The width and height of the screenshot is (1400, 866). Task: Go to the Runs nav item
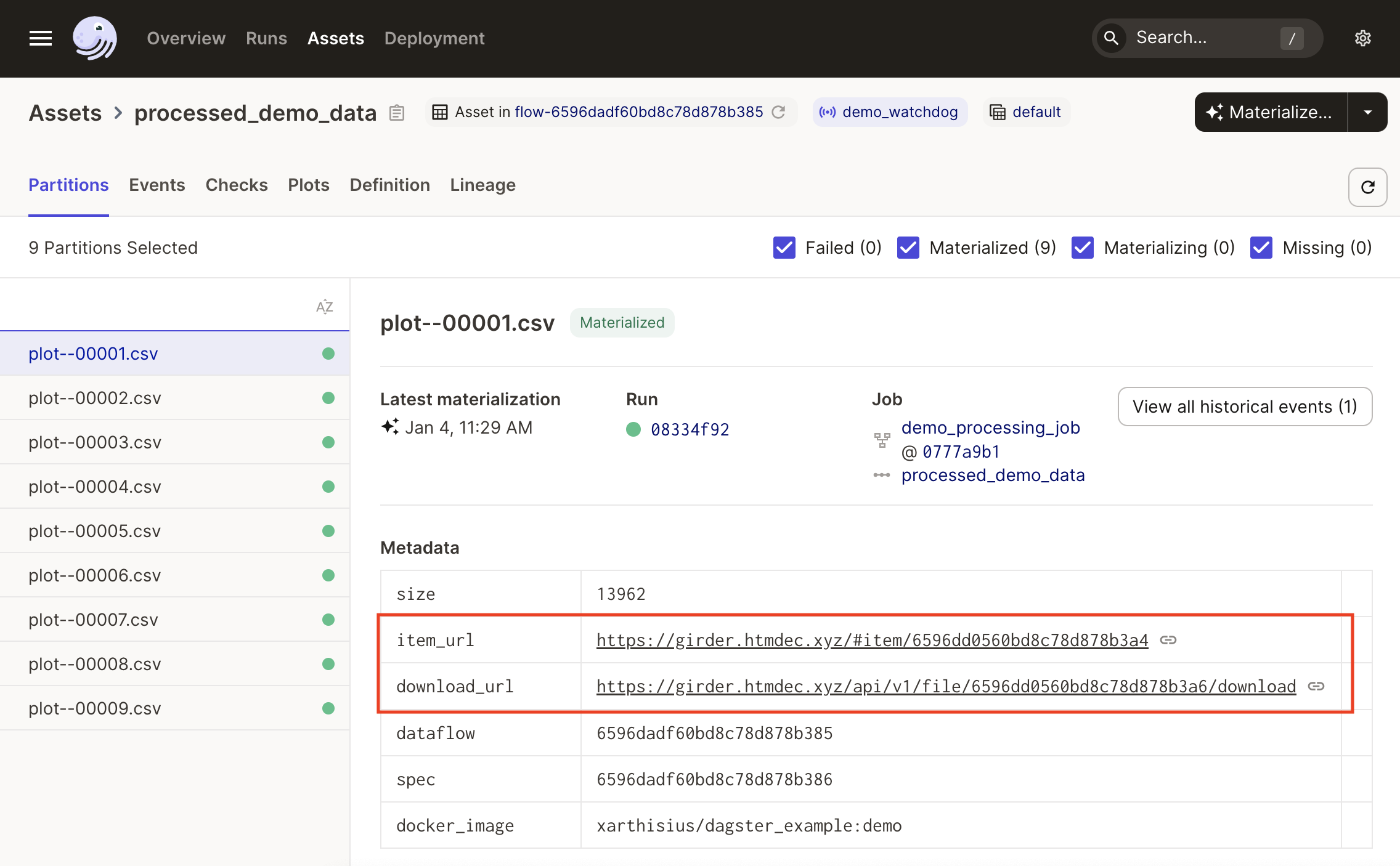(266, 38)
